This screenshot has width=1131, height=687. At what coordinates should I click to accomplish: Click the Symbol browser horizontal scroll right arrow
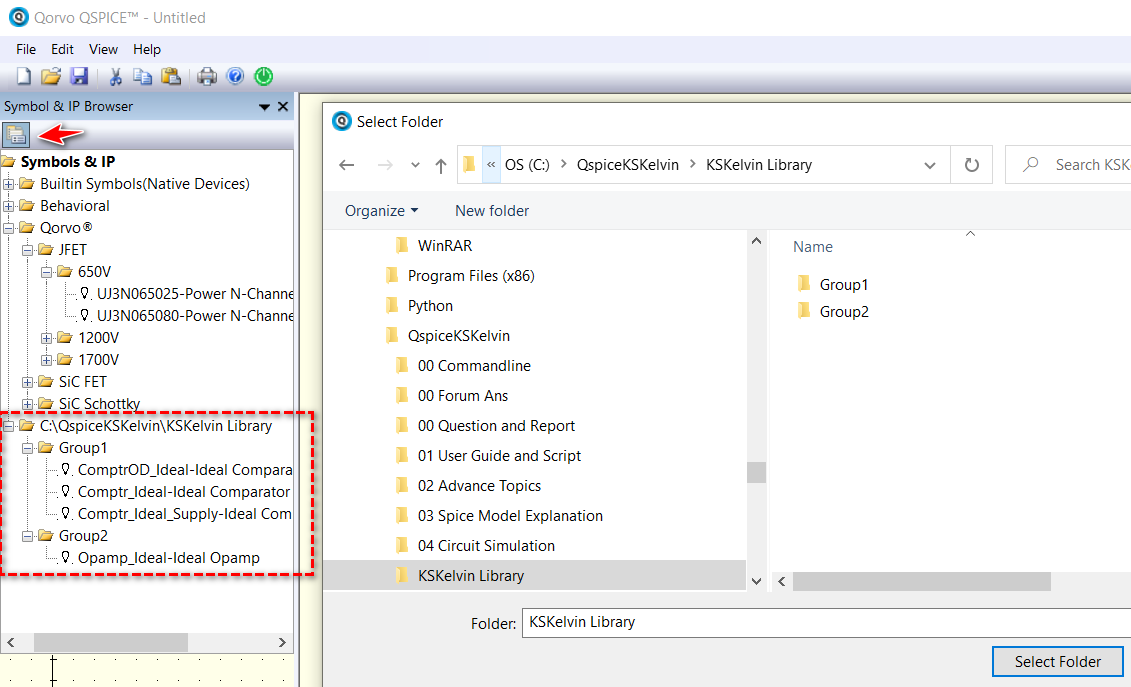point(282,642)
